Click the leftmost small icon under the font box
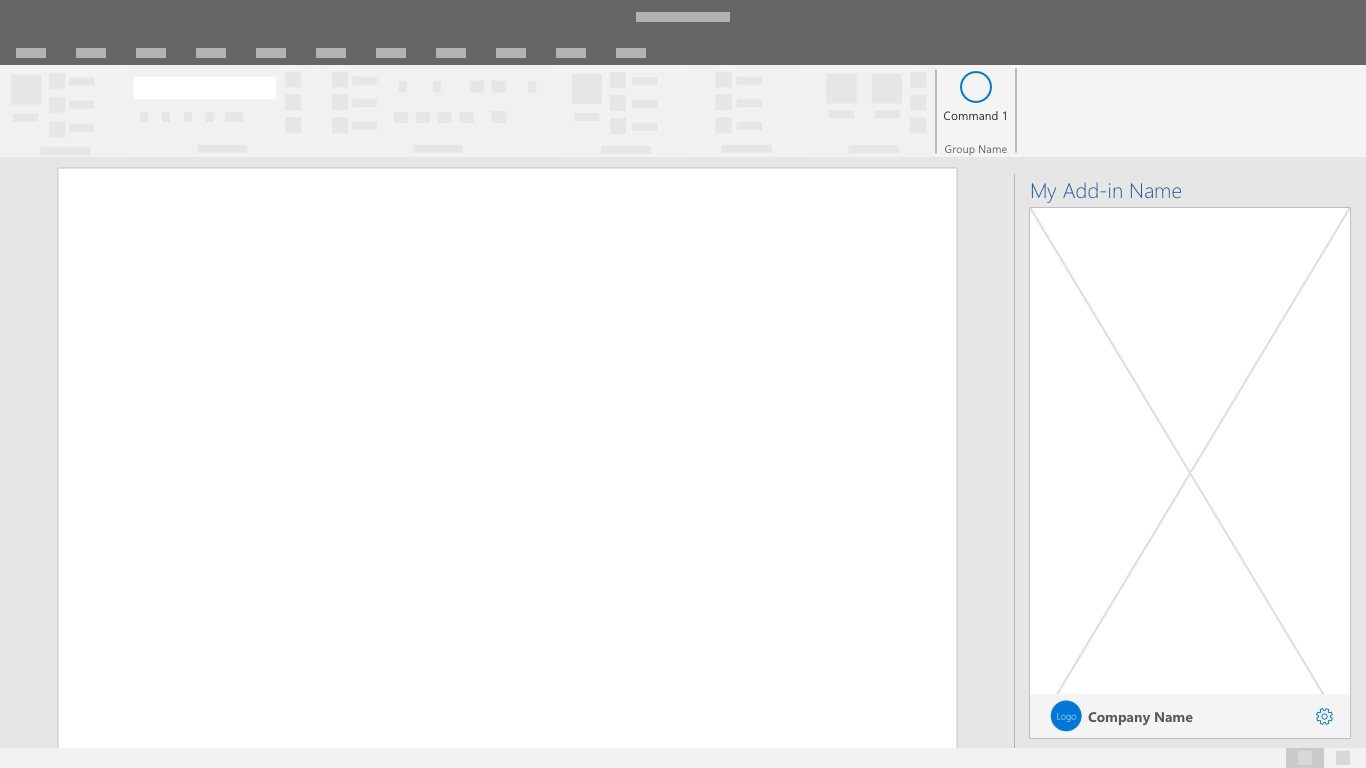The height and width of the screenshot is (768, 1366). [x=144, y=117]
